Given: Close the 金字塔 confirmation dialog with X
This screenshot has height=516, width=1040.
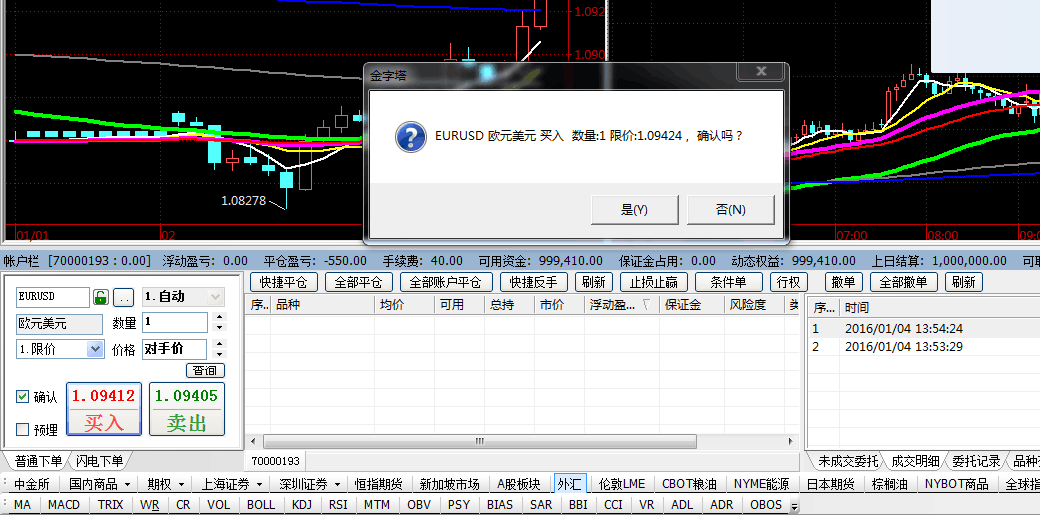Looking at the screenshot, I should click(762, 73).
